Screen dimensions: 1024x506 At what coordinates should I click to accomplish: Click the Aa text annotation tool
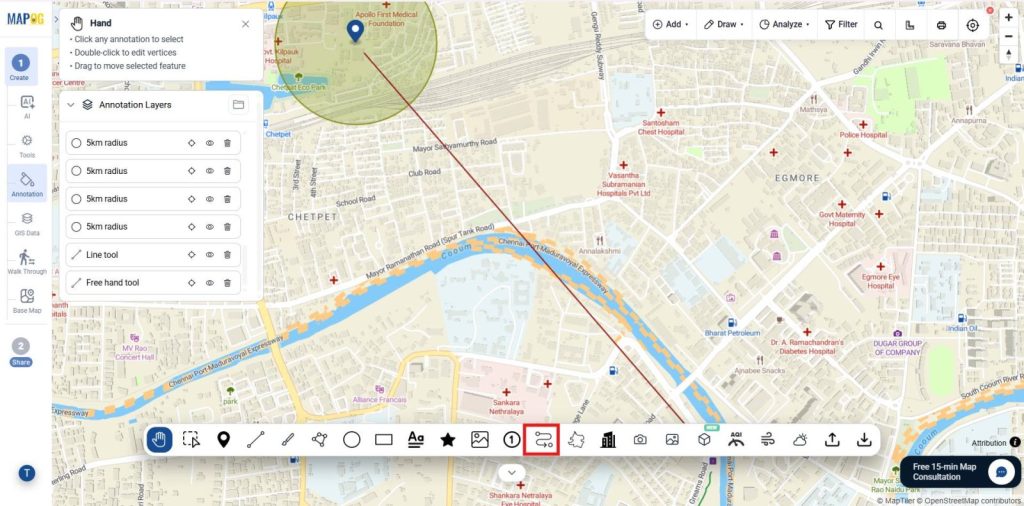(415, 439)
